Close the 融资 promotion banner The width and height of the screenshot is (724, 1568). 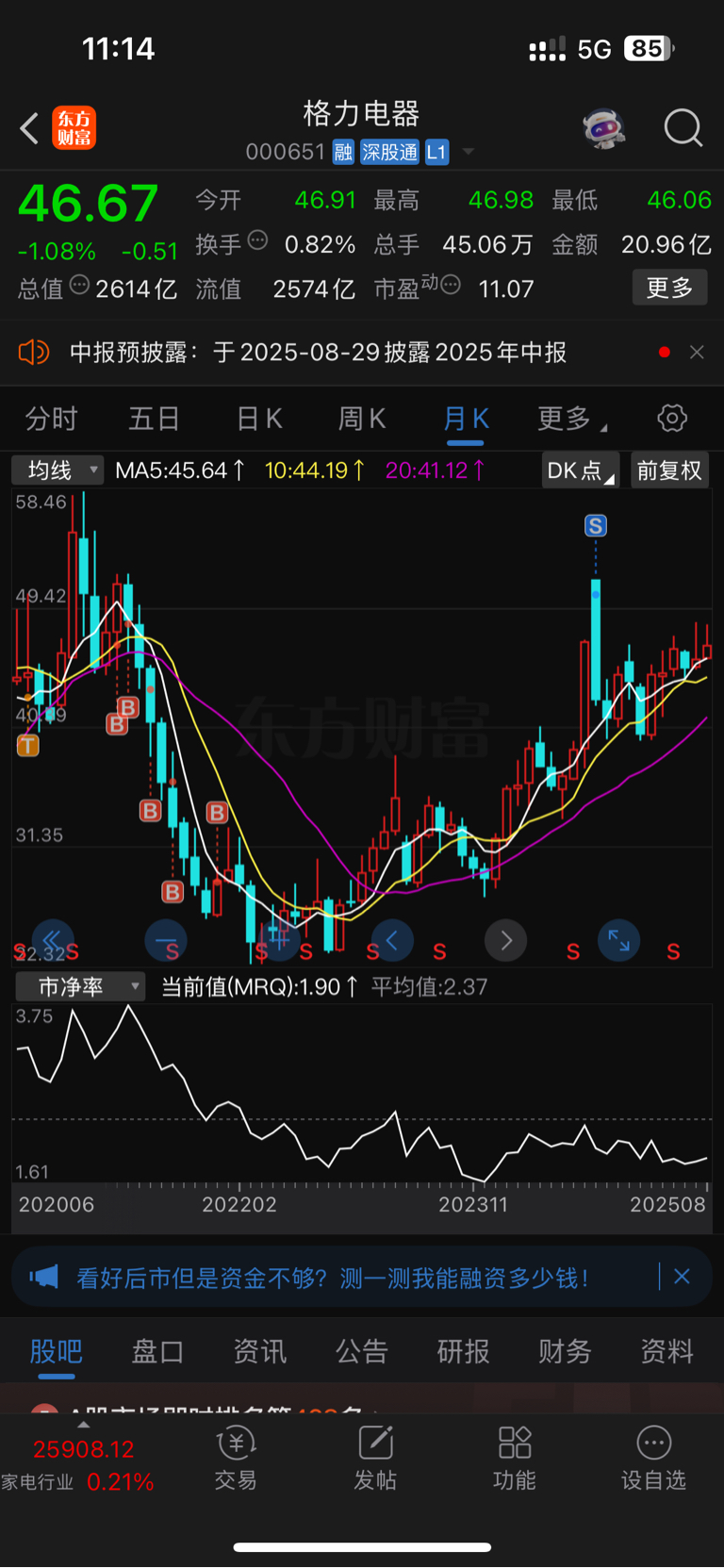(683, 1277)
